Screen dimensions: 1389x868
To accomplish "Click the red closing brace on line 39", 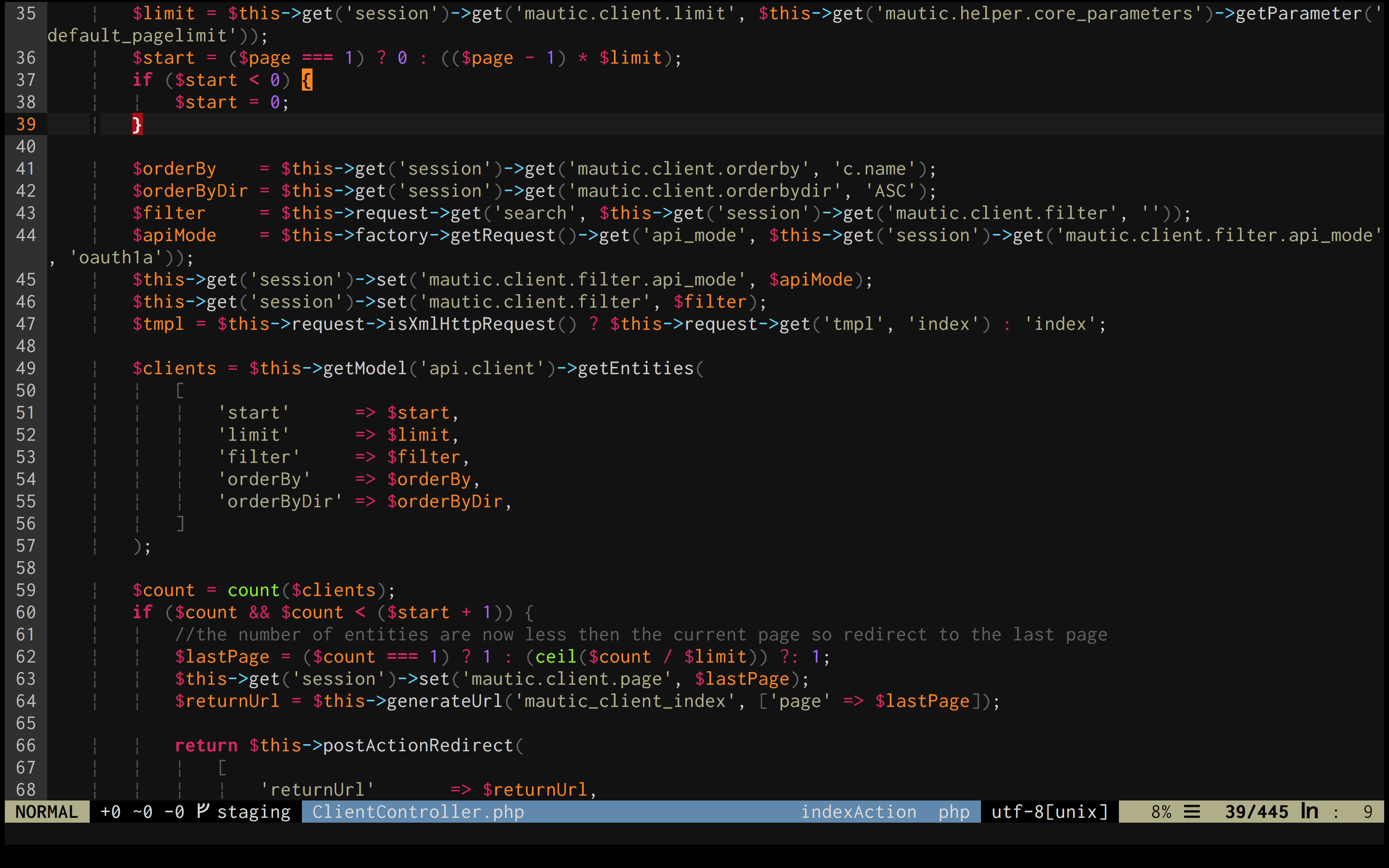I will pos(137,124).
